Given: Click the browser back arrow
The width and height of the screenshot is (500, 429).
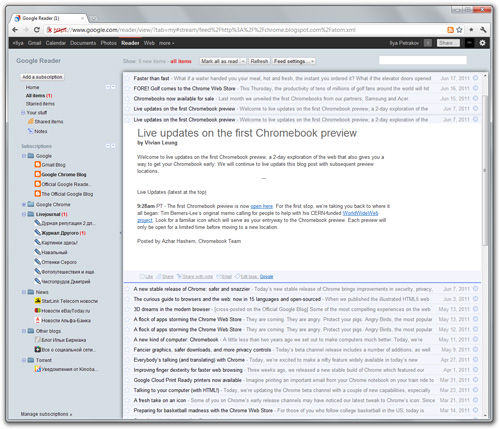Looking at the screenshot, I should 15,30.
